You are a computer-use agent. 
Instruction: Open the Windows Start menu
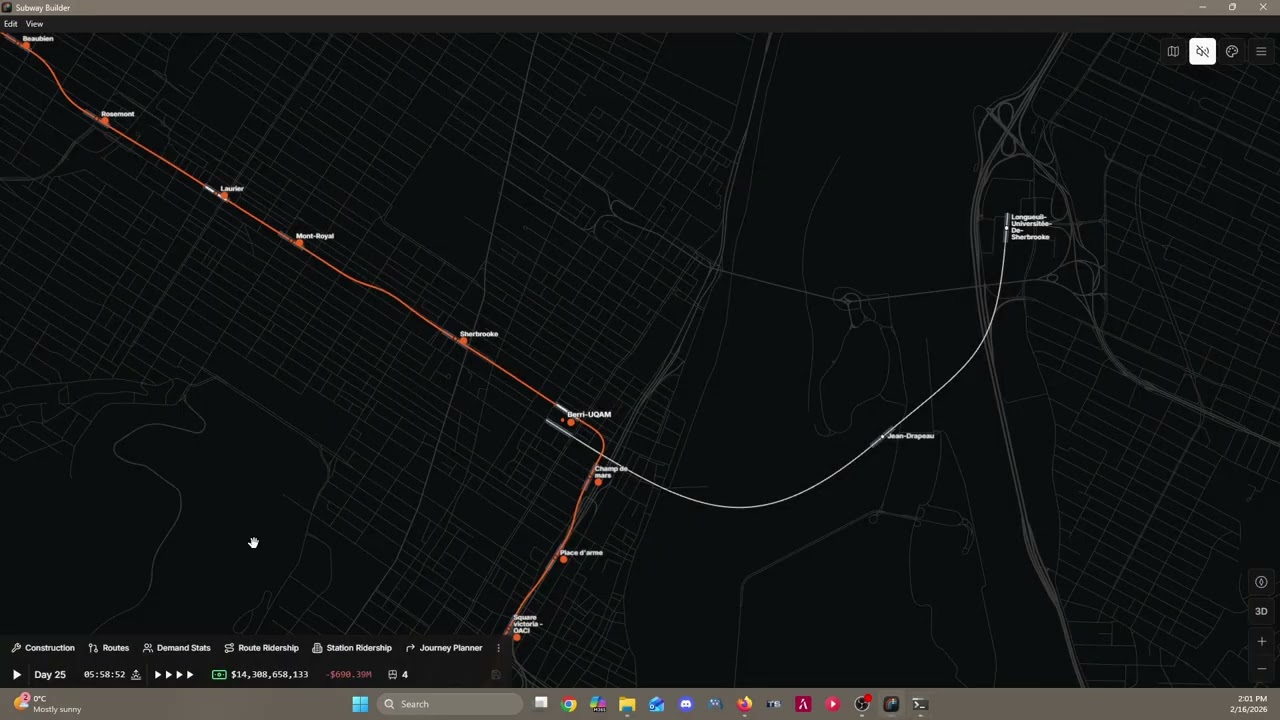coord(360,704)
